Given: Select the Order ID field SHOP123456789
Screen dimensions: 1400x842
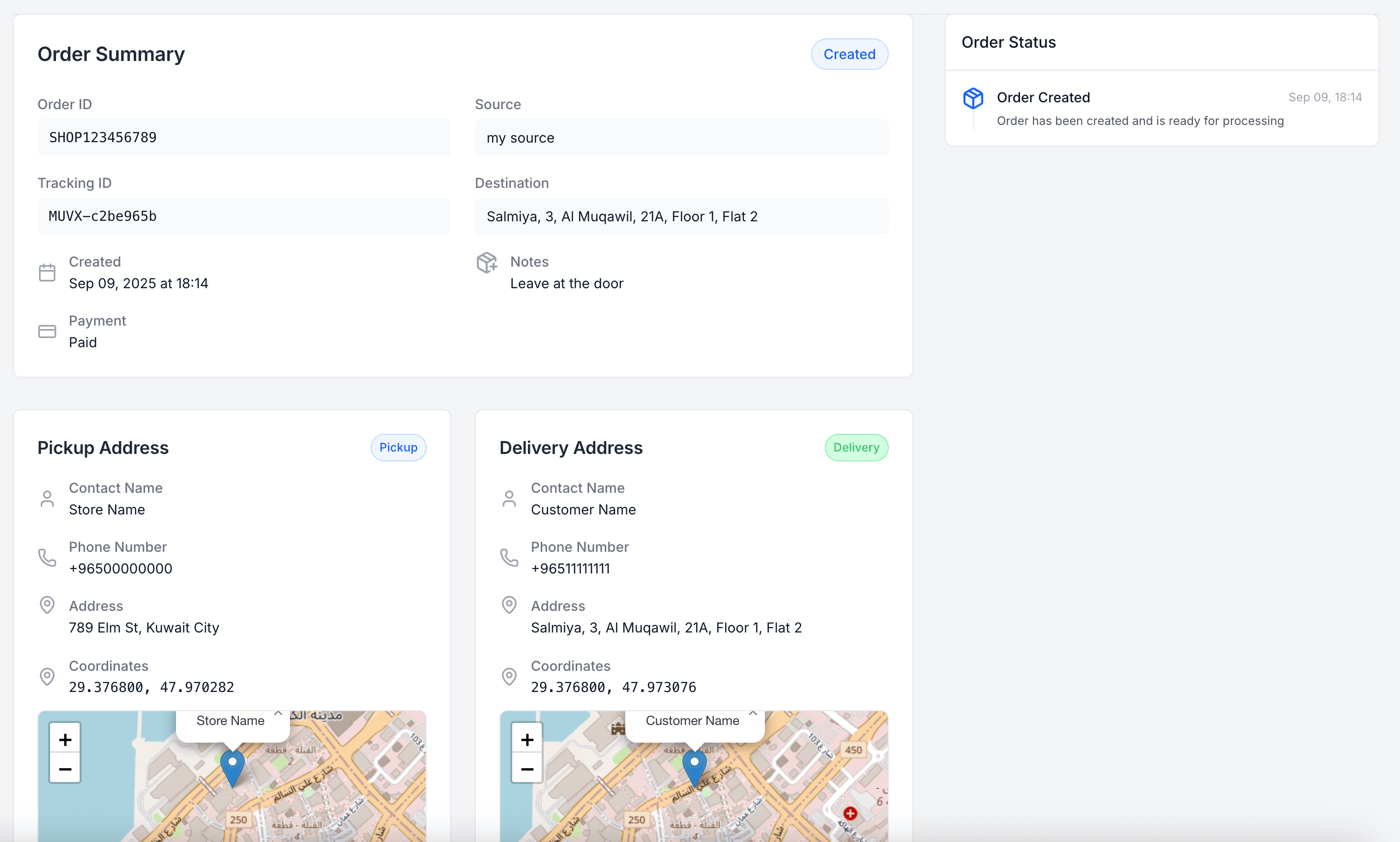Looking at the screenshot, I should (244, 137).
